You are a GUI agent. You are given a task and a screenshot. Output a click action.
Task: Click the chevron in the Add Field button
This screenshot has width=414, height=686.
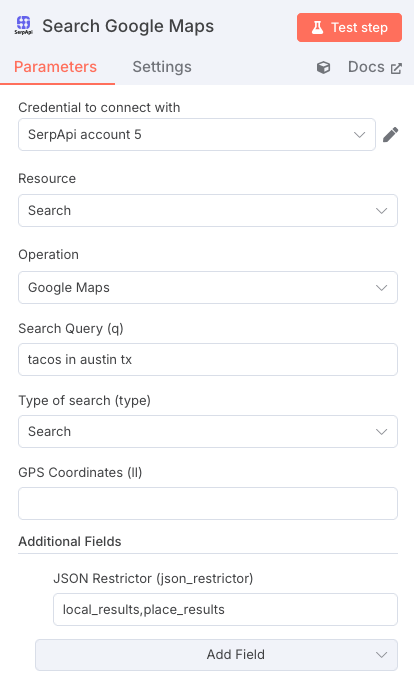pos(382,655)
